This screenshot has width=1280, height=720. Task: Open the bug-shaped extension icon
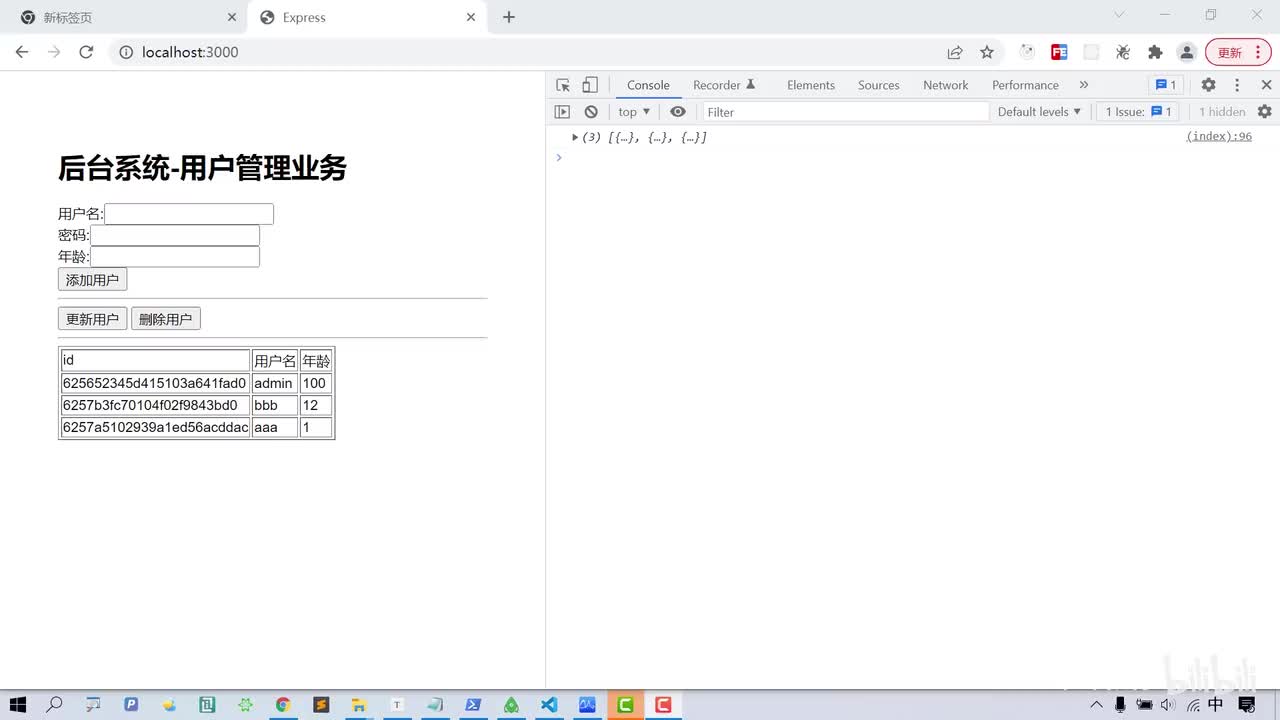click(1123, 52)
